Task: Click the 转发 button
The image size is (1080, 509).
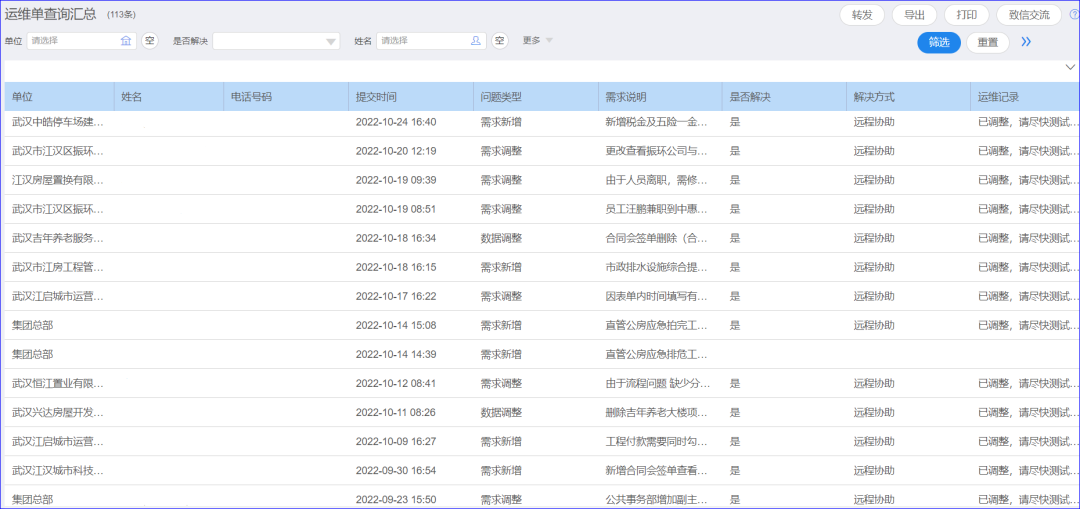Action: (862, 15)
